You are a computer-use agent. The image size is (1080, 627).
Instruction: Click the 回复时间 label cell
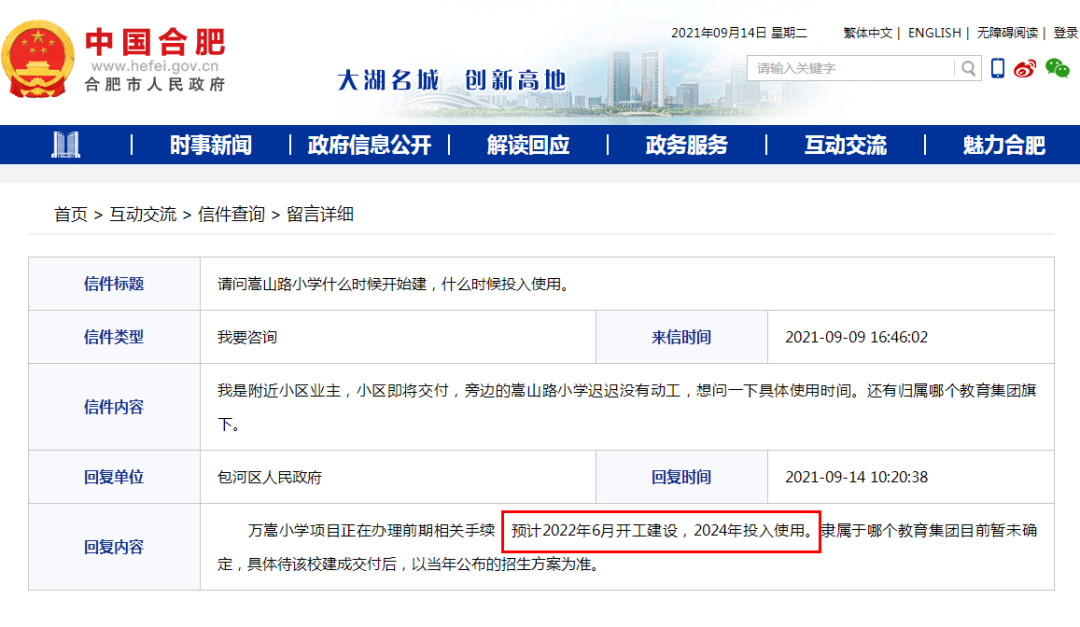[x=682, y=477]
